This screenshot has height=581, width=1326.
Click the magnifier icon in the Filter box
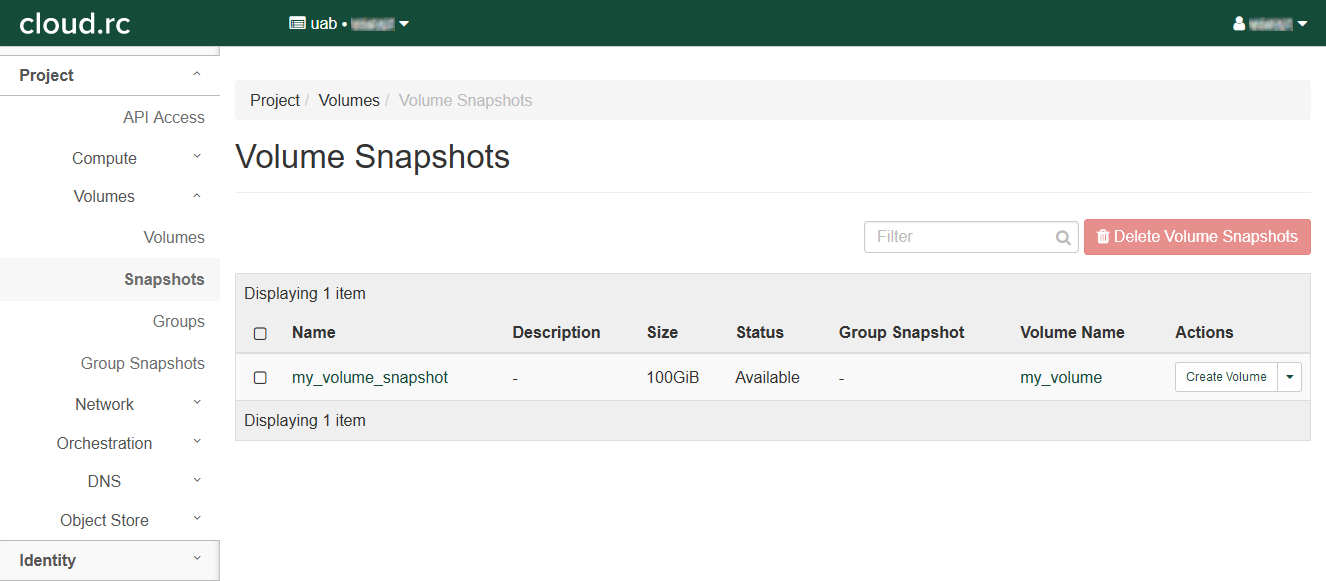(1063, 238)
